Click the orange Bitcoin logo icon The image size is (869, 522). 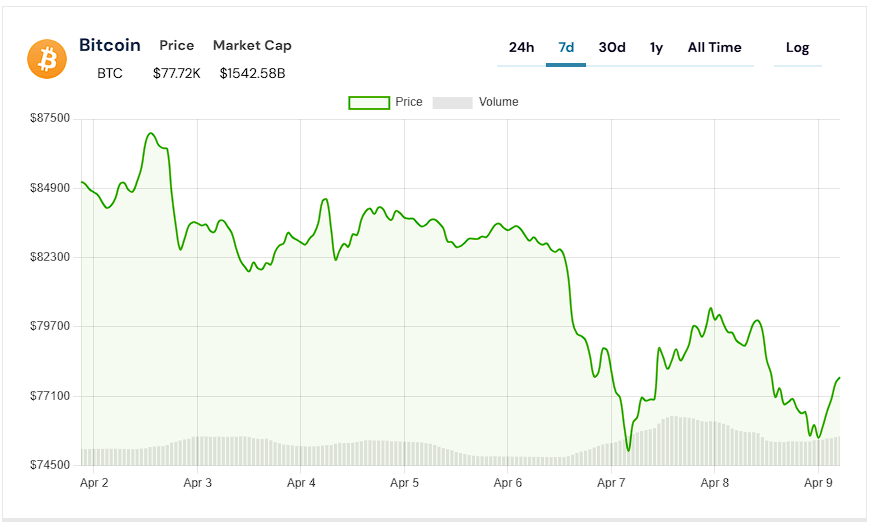[47, 59]
